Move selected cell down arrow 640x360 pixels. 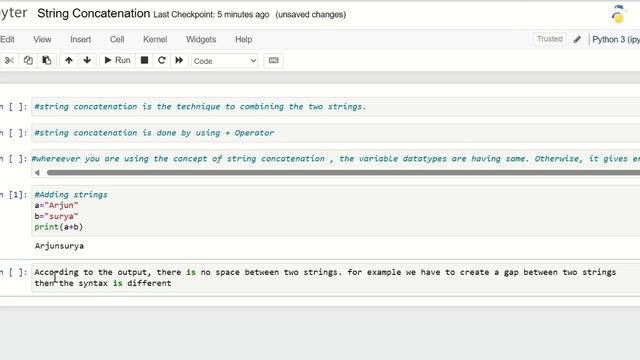pos(87,61)
